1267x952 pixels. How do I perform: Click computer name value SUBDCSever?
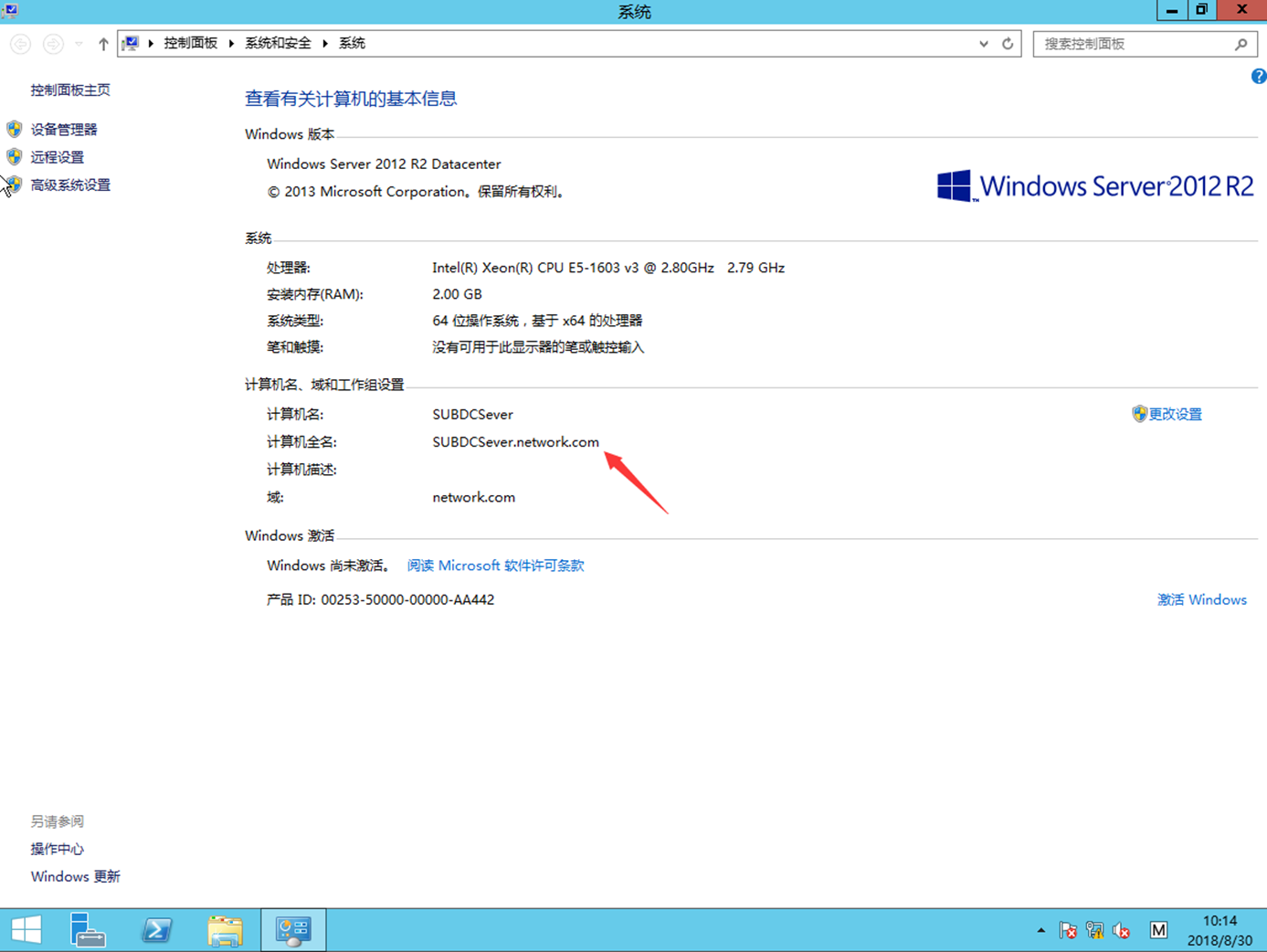472,415
